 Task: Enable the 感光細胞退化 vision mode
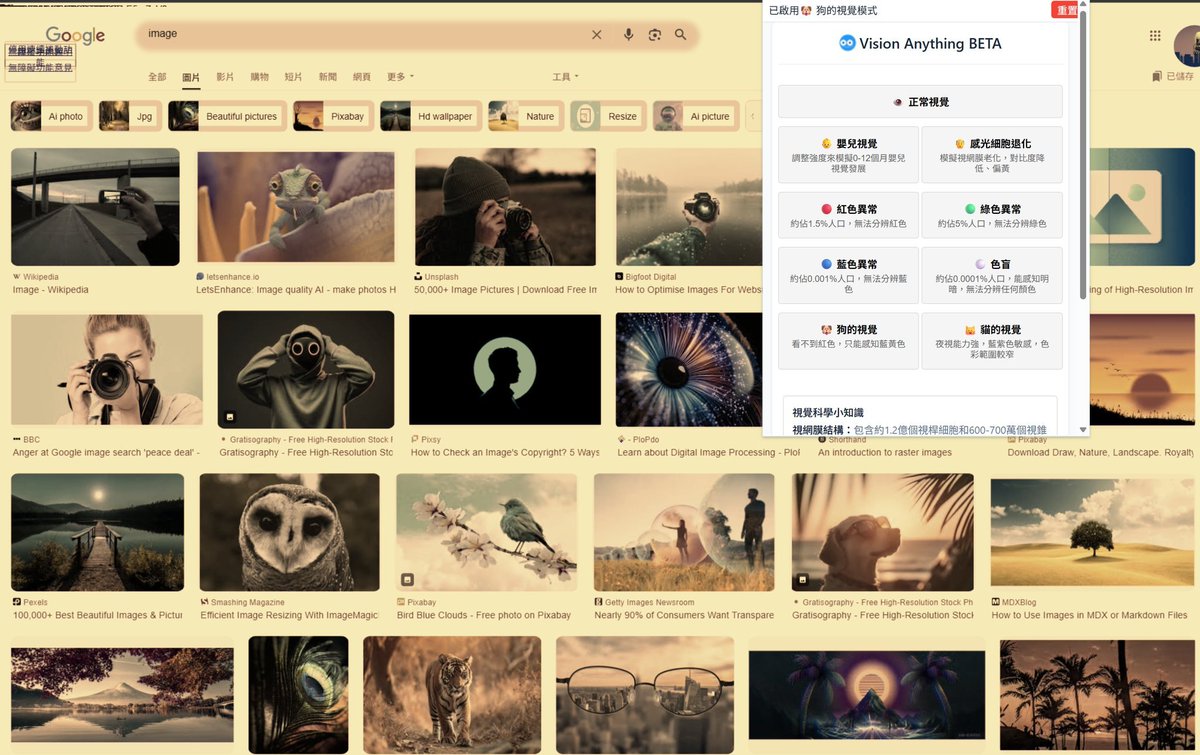pos(991,154)
